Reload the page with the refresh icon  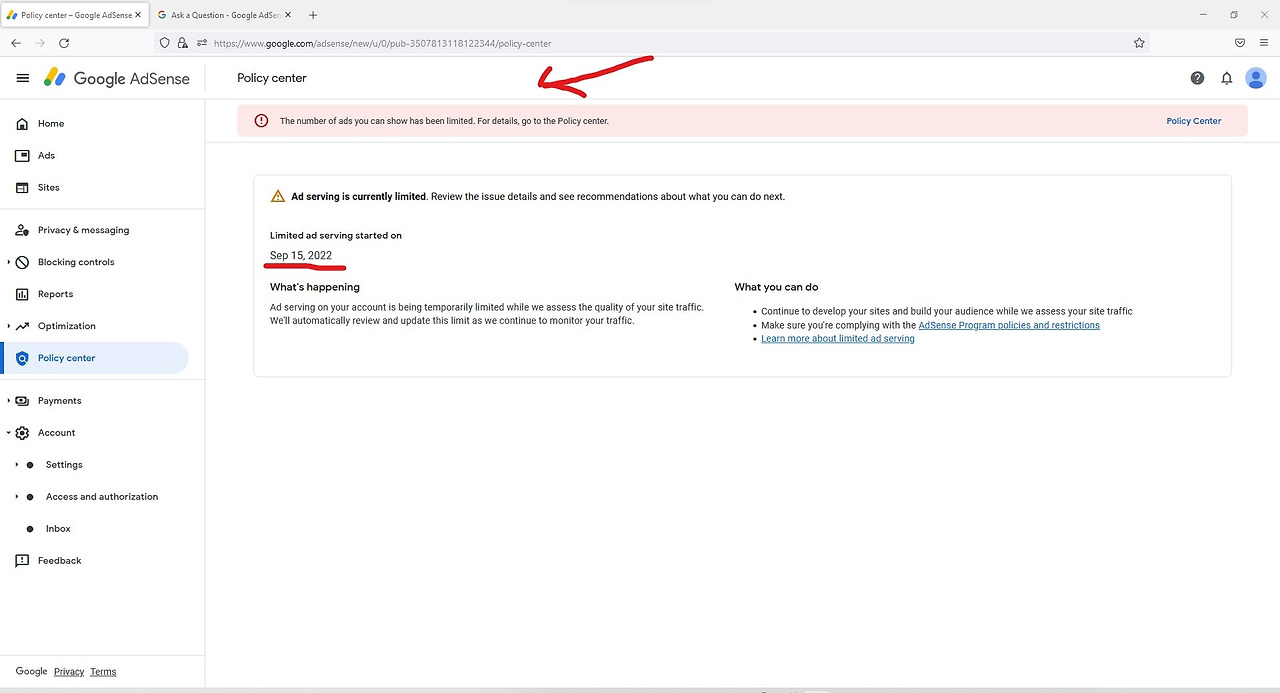pyautogui.click(x=64, y=43)
